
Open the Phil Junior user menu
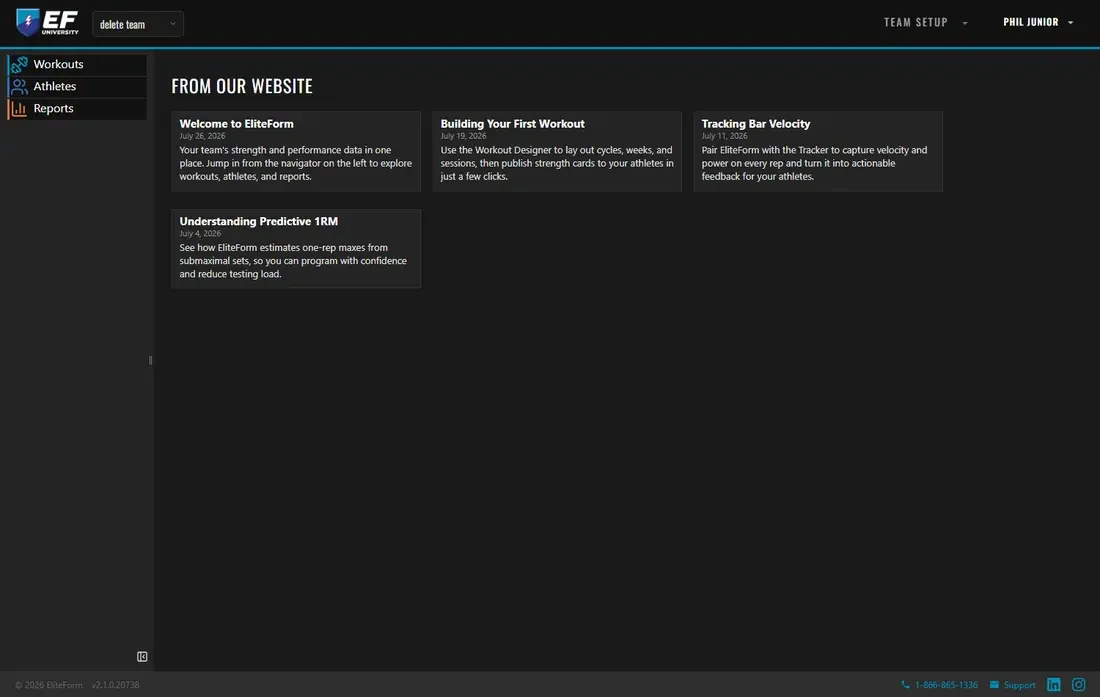1038,22
